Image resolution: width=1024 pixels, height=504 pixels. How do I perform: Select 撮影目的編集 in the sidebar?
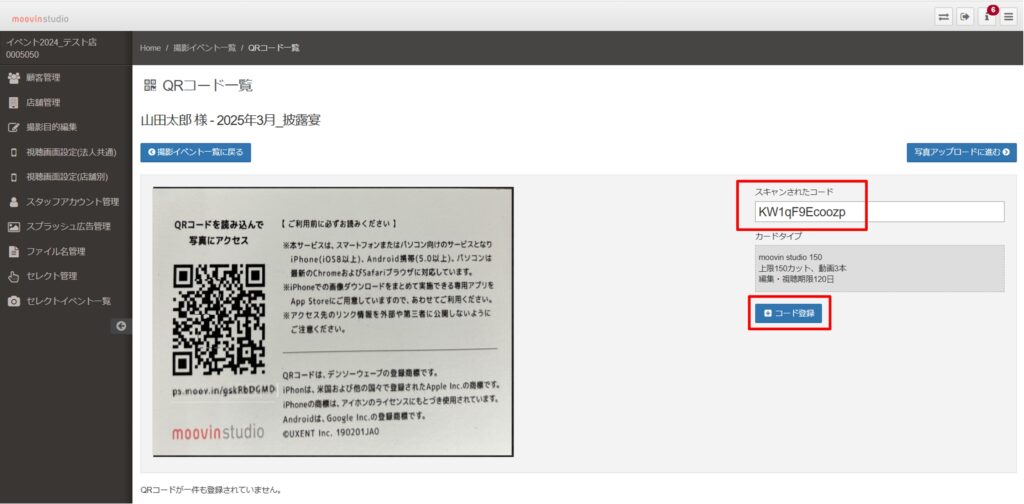point(51,127)
